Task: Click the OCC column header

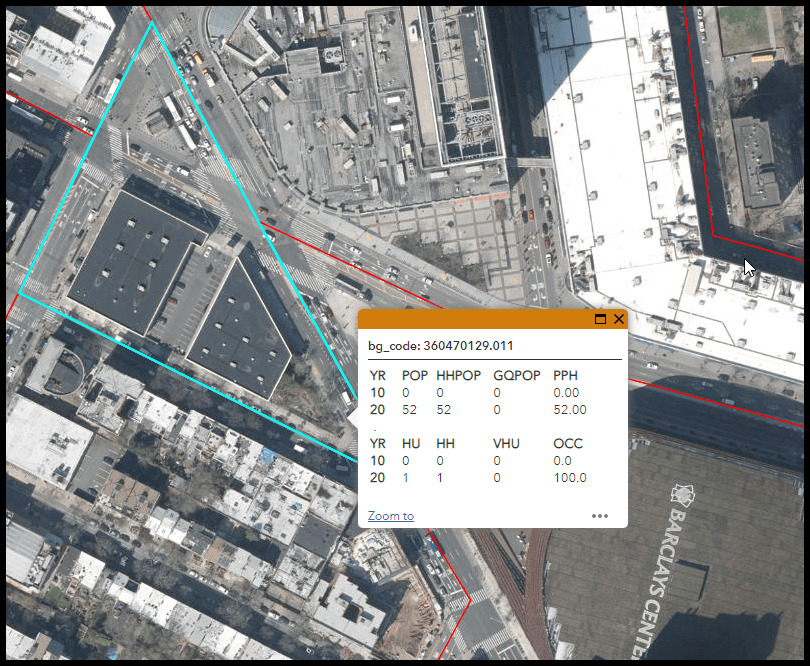Action: 568,443
